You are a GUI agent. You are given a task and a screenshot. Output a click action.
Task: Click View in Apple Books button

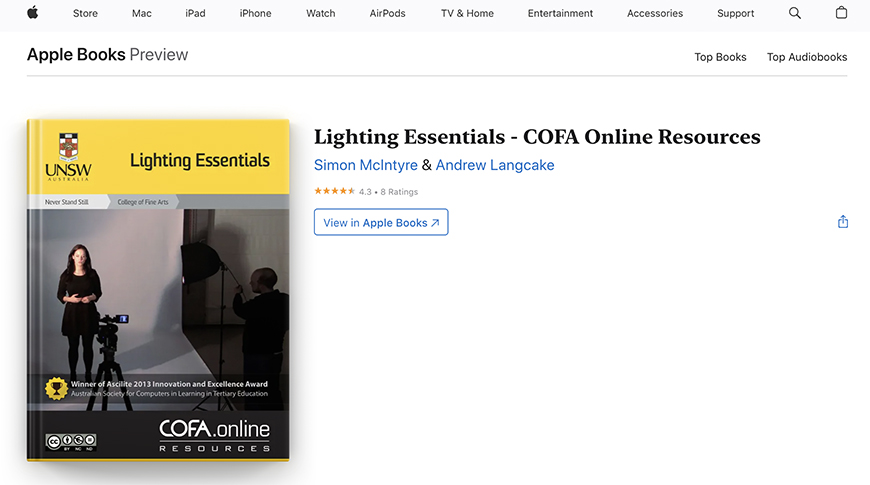click(381, 222)
